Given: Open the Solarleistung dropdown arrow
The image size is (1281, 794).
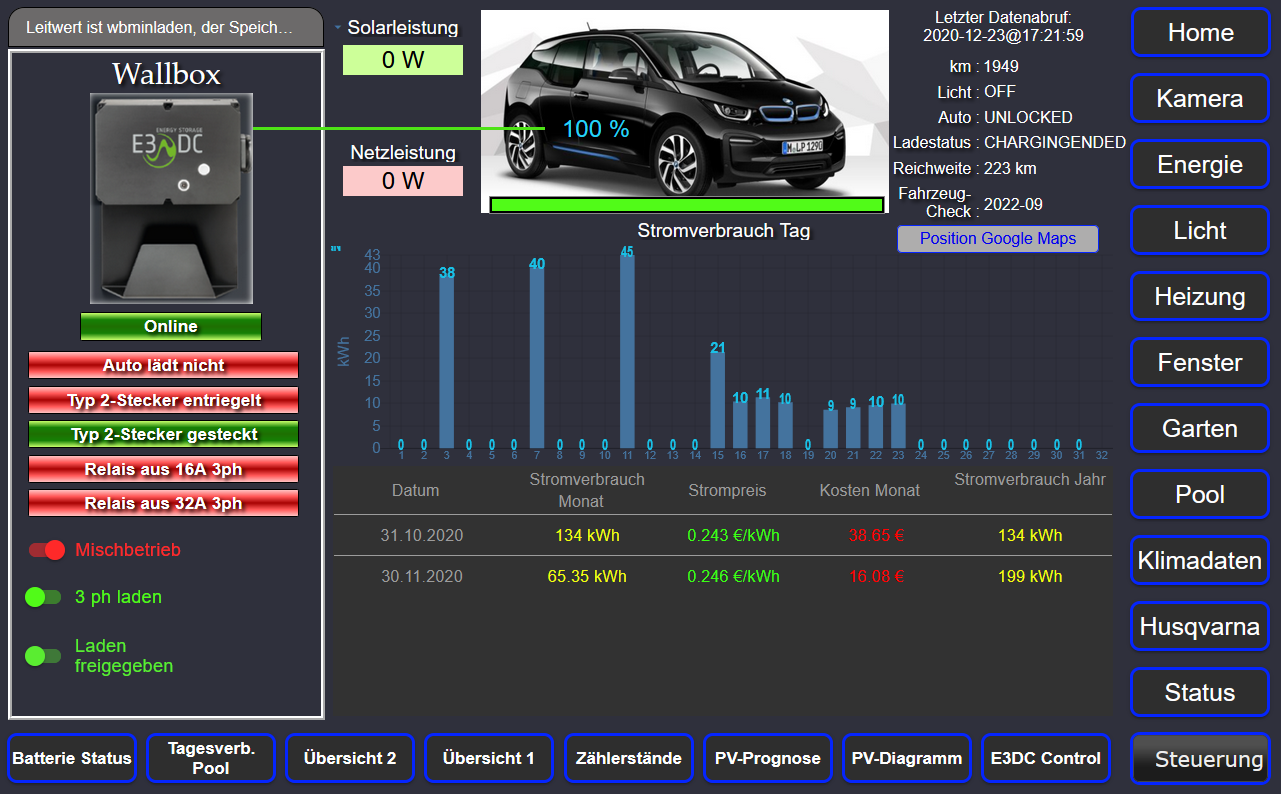Looking at the screenshot, I should click(337, 28).
